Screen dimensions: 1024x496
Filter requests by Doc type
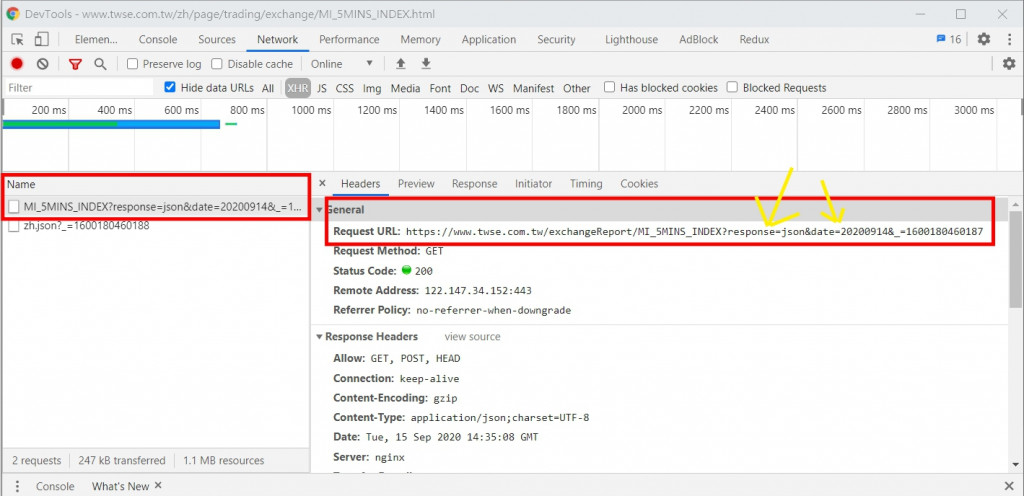click(470, 88)
